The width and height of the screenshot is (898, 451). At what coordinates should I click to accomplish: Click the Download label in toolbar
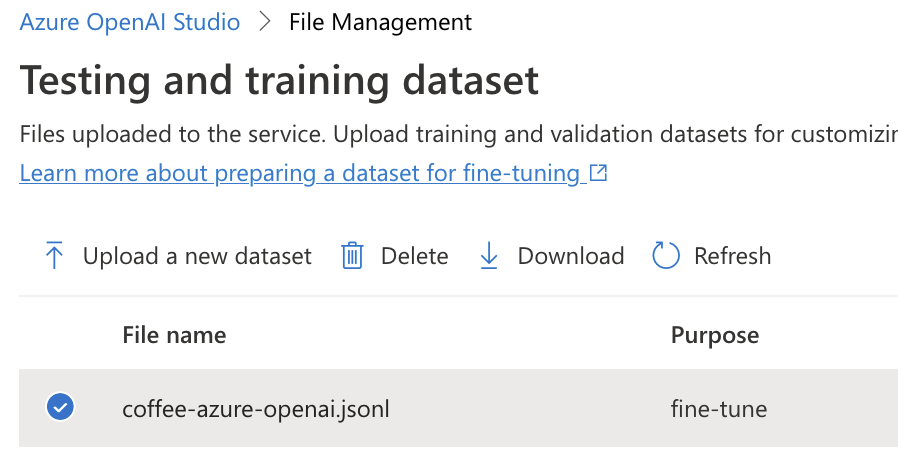click(x=571, y=256)
